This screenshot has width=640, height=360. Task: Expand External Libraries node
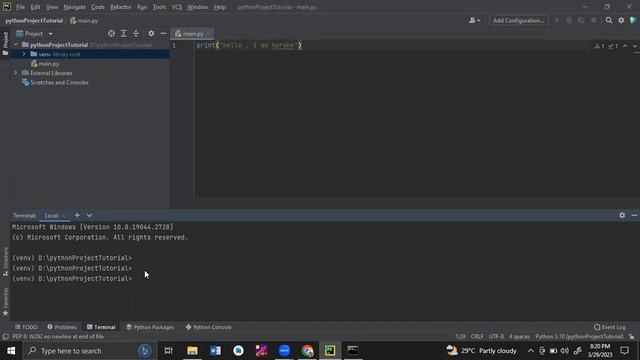point(16,73)
